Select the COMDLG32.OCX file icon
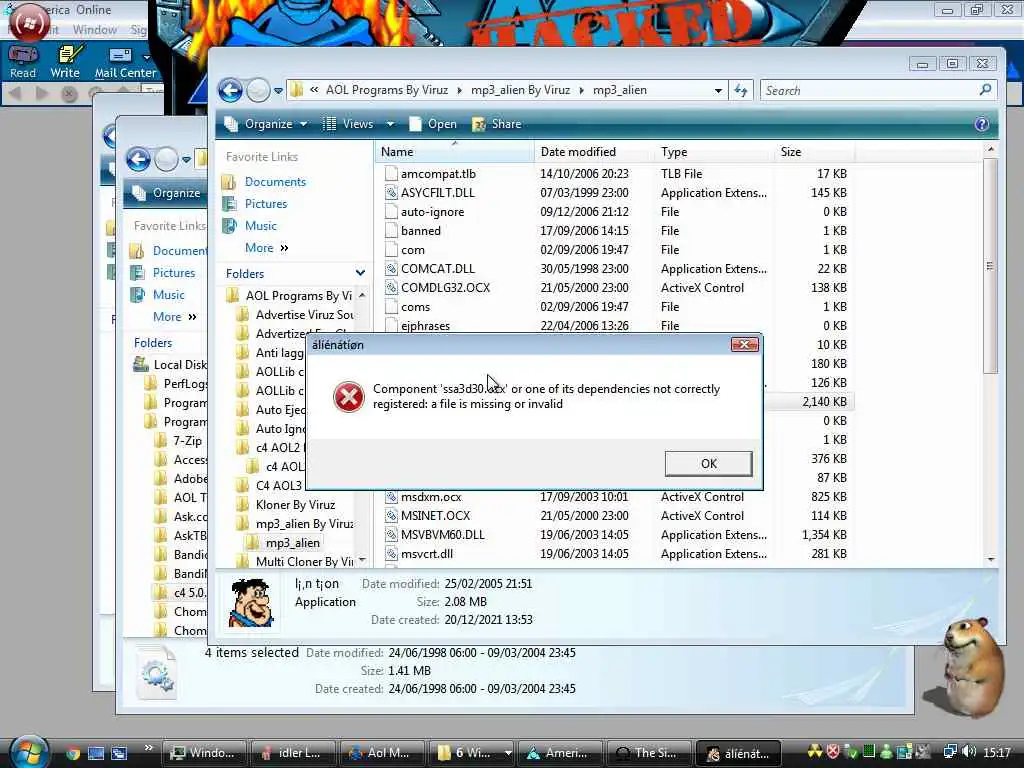 click(391, 287)
